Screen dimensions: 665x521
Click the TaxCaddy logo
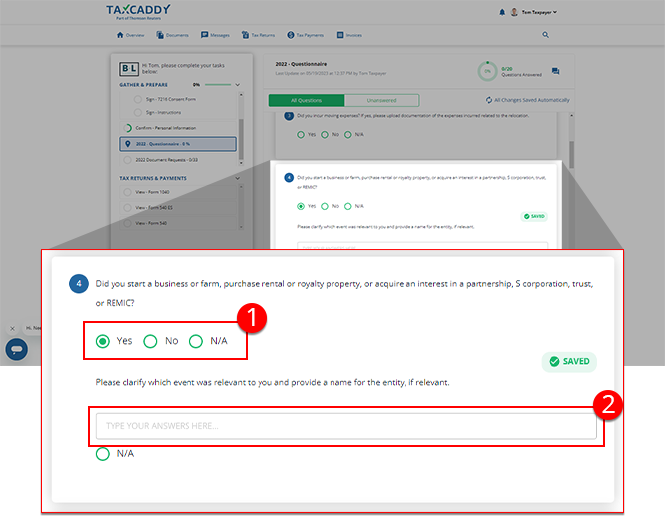138,11
